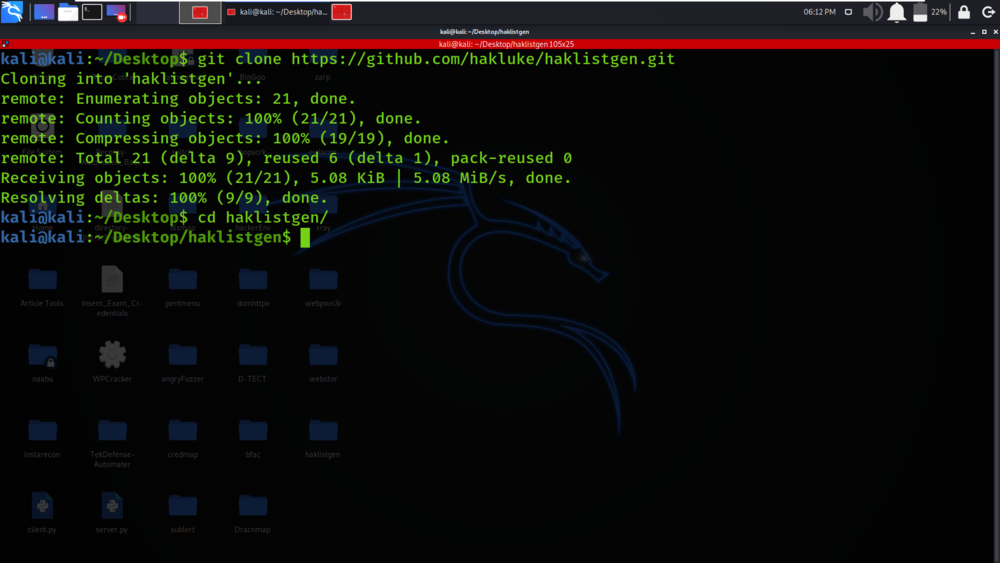
Task: Click 'Compressing objects: 100% (19/19)' line
Action: tap(225, 138)
